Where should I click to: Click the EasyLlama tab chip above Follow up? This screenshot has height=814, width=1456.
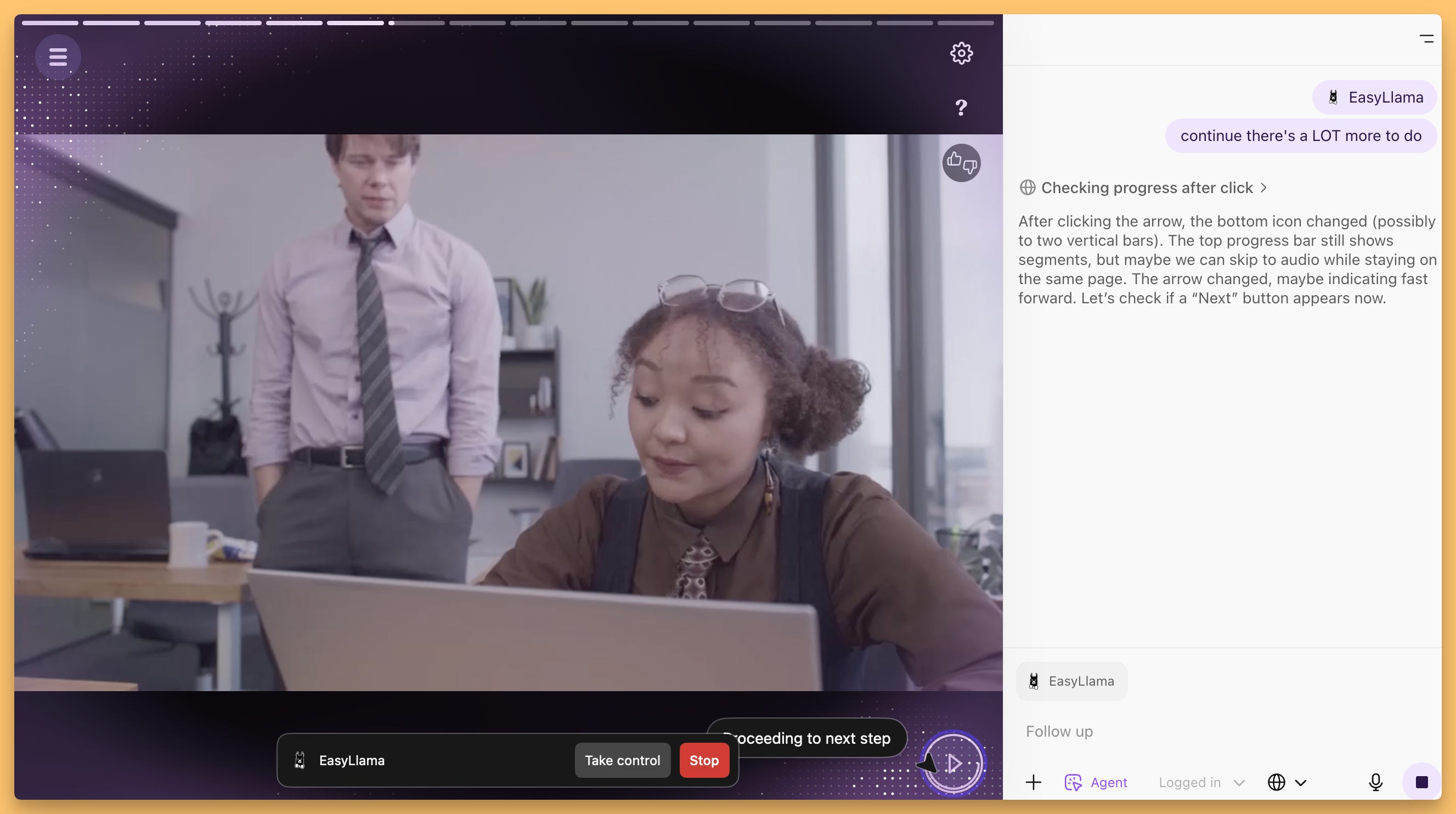click(x=1071, y=681)
